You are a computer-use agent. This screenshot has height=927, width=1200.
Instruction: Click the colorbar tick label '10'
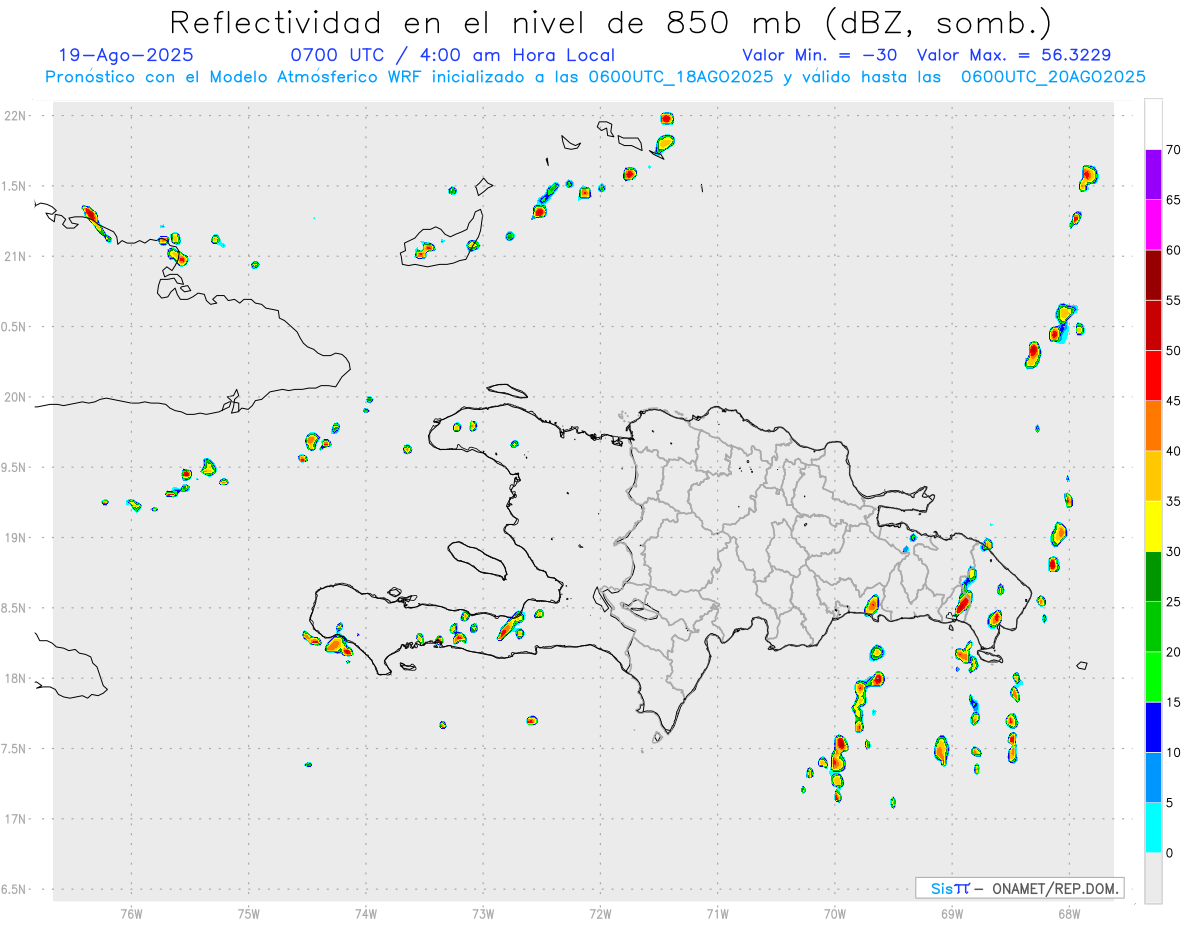tap(1174, 753)
